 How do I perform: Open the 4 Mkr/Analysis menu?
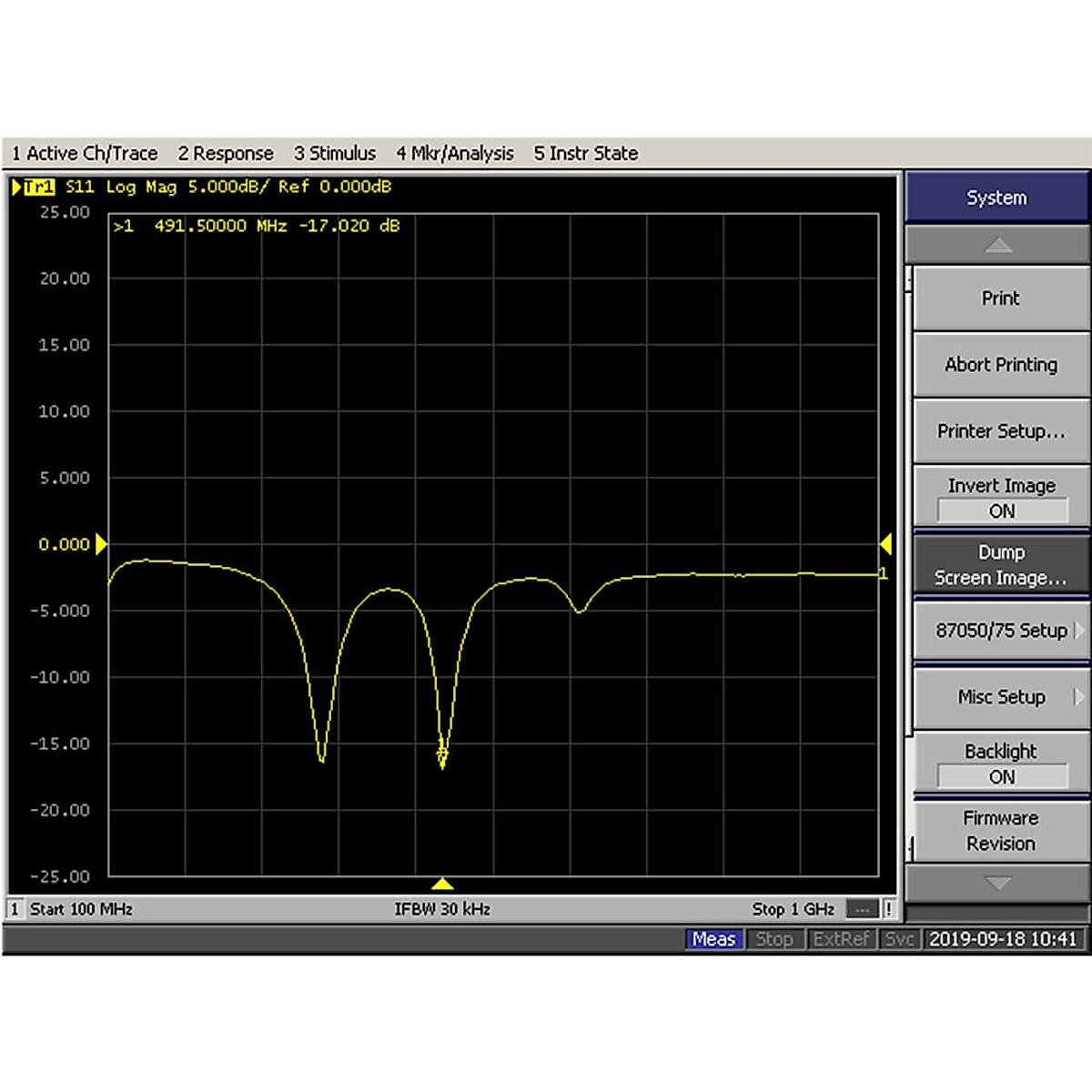click(454, 154)
